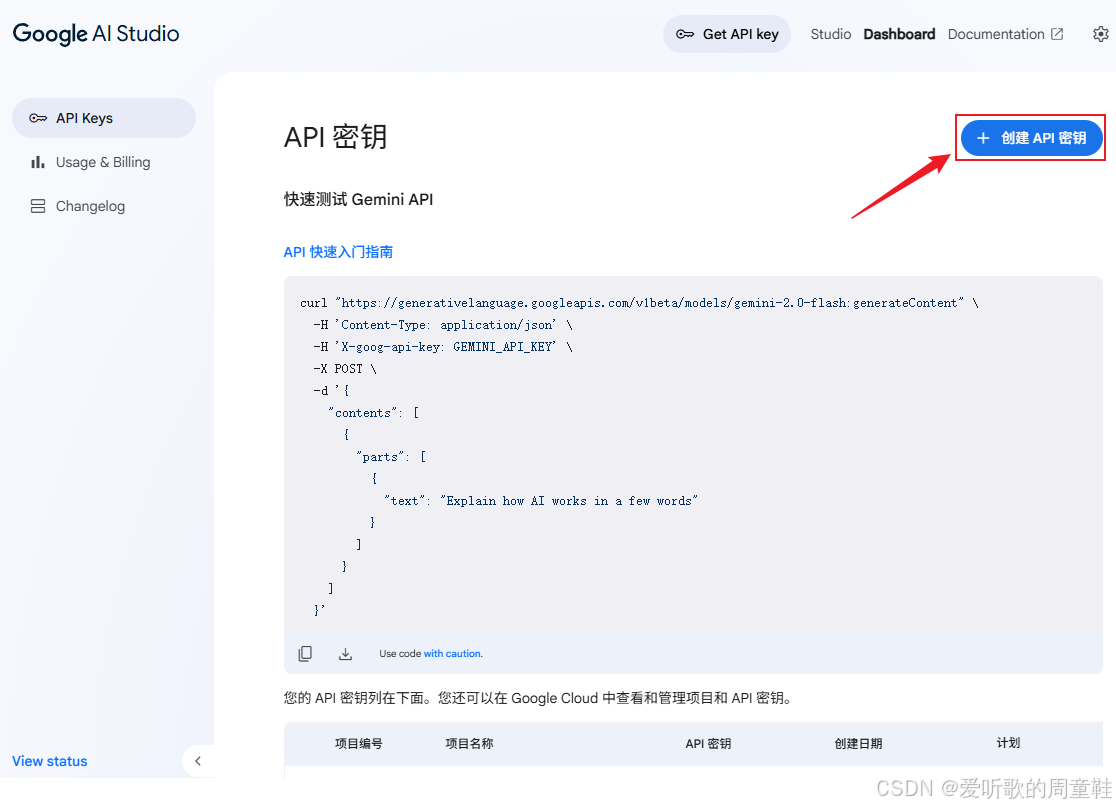
Task: Click the Google AI Studio logo
Action: (95, 33)
